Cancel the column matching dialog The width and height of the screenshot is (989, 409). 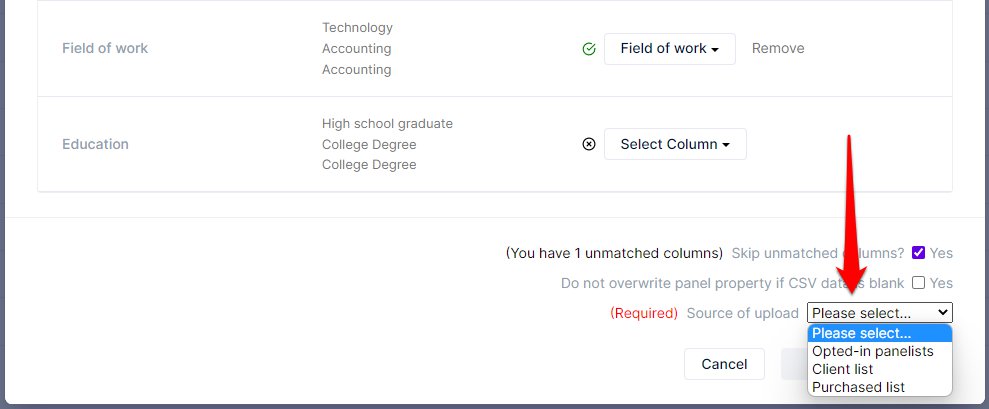724,364
